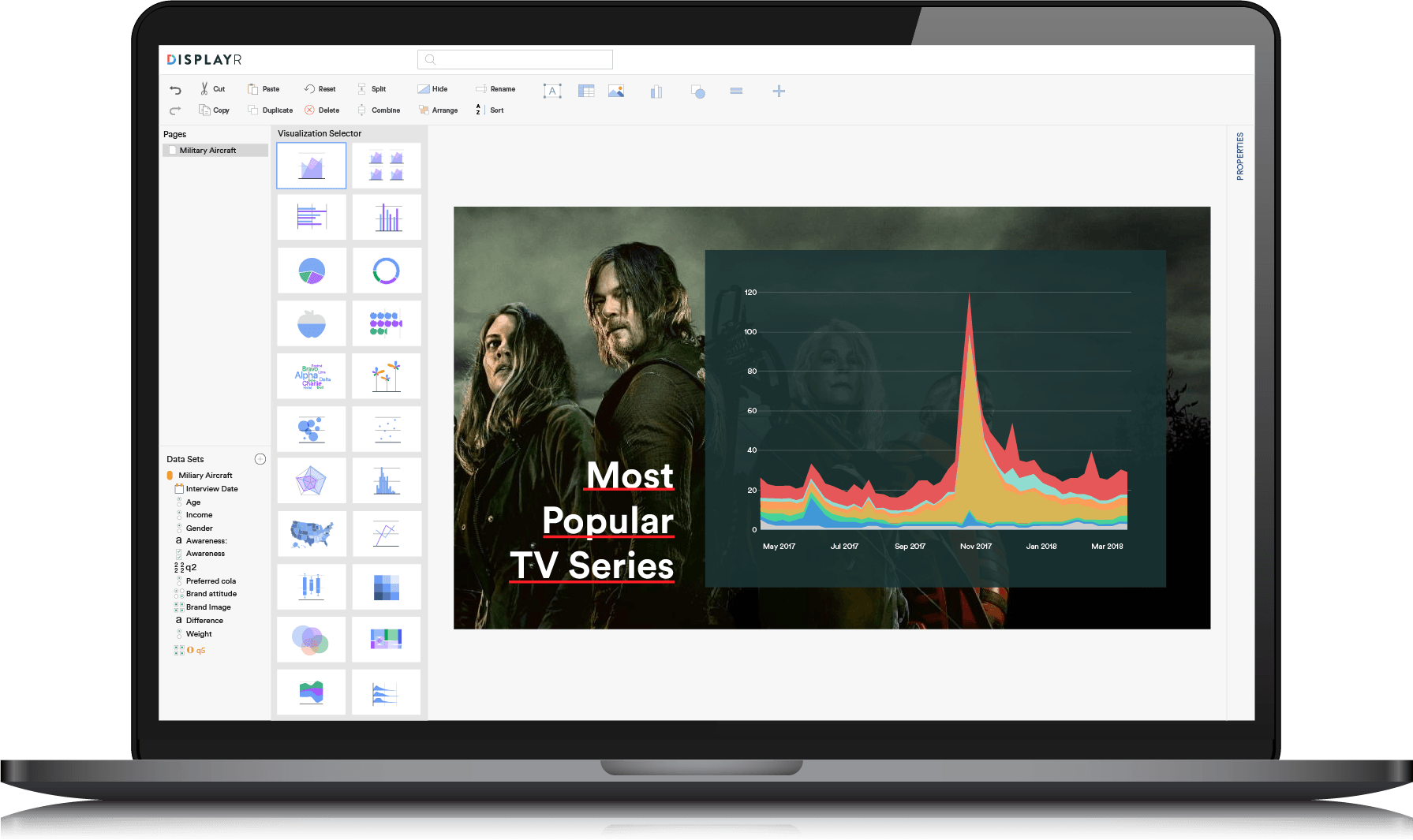The height and width of the screenshot is (840, 1413).
Task: Insert a text box with the A icon
Action: pyautogui.click(x=552, y=91)
